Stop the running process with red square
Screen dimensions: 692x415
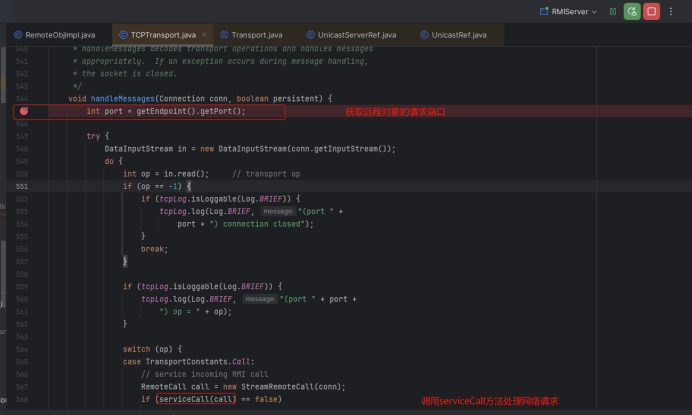(x=651, y=11)
